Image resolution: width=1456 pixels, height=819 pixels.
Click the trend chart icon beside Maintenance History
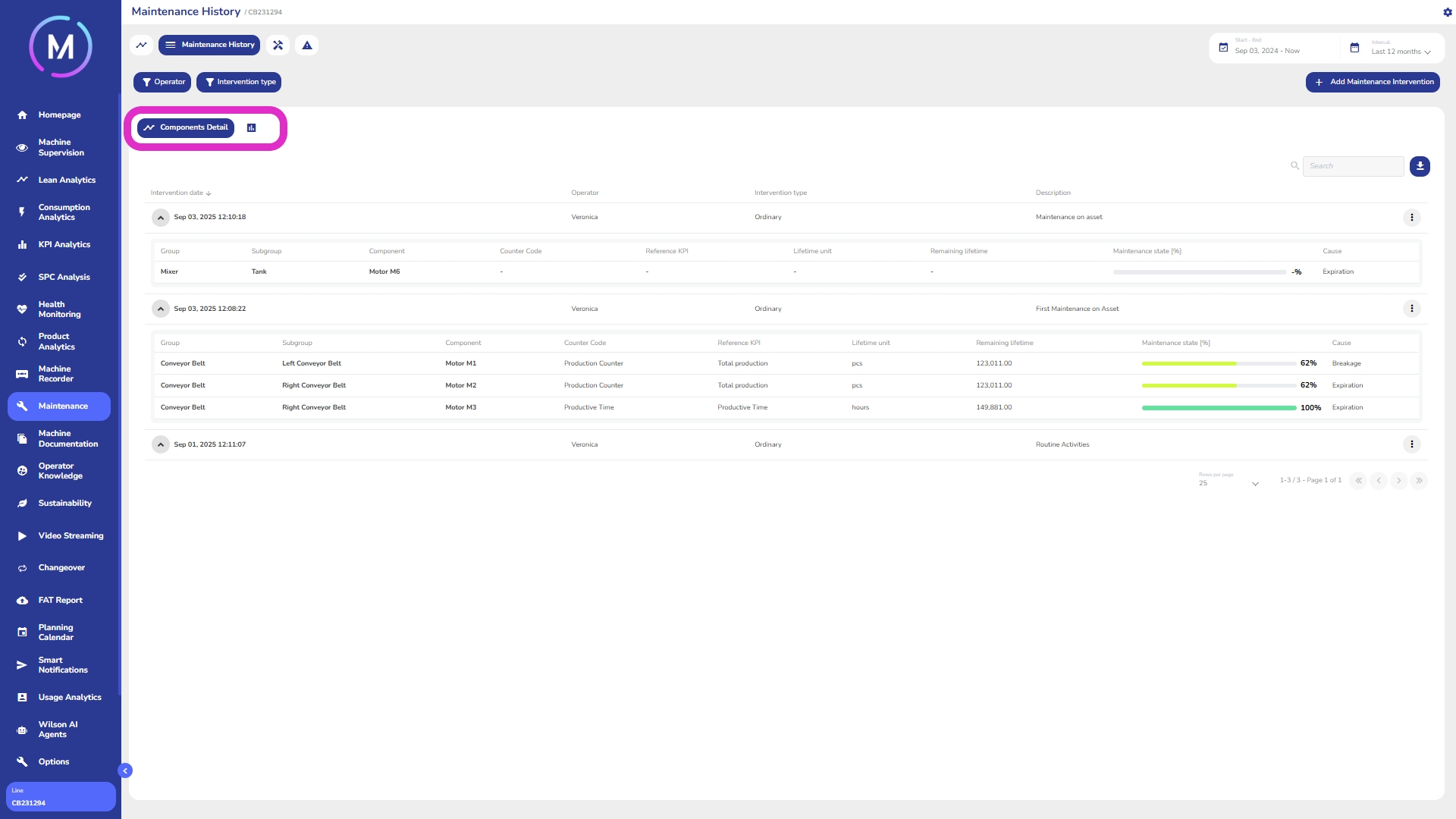point(141,45)
